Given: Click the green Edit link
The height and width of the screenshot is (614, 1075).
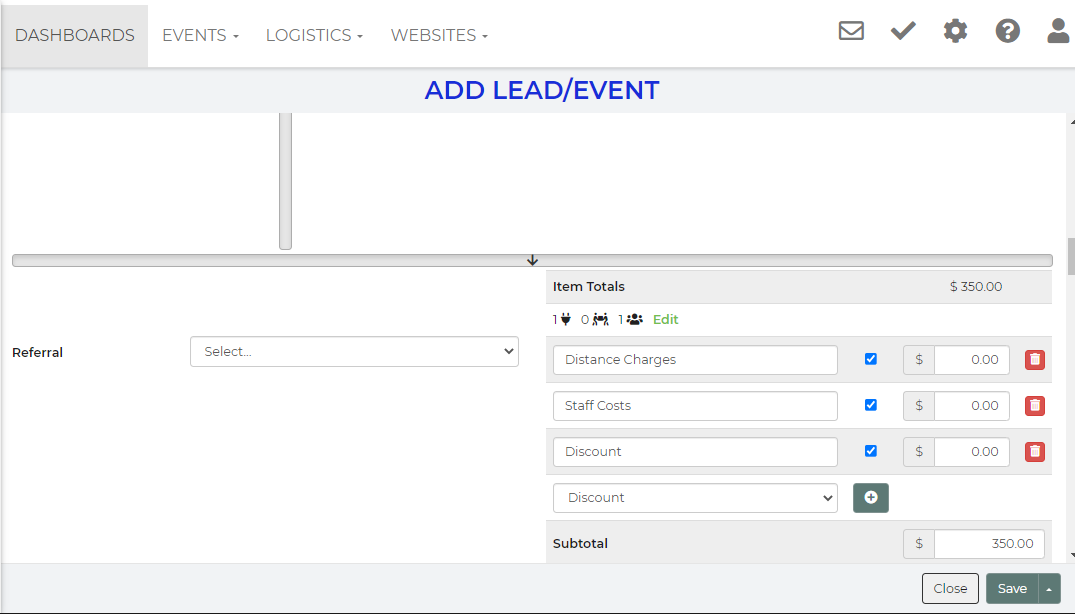Looking at the screenshot, I should pyautogui.click(x=665, y=320).
